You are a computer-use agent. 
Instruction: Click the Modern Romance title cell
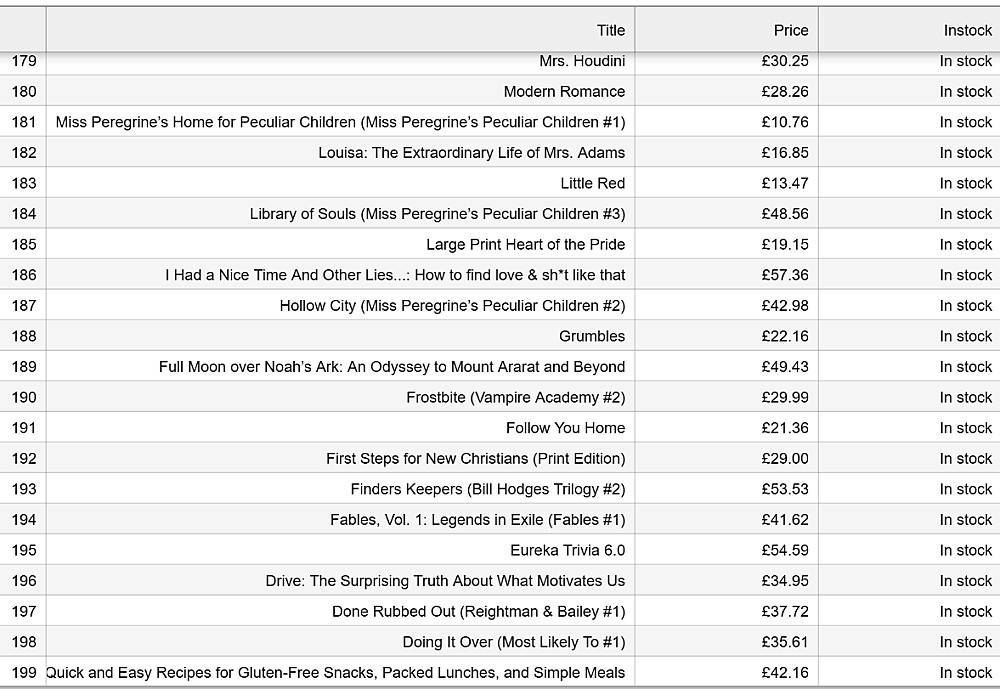(564, 92)
